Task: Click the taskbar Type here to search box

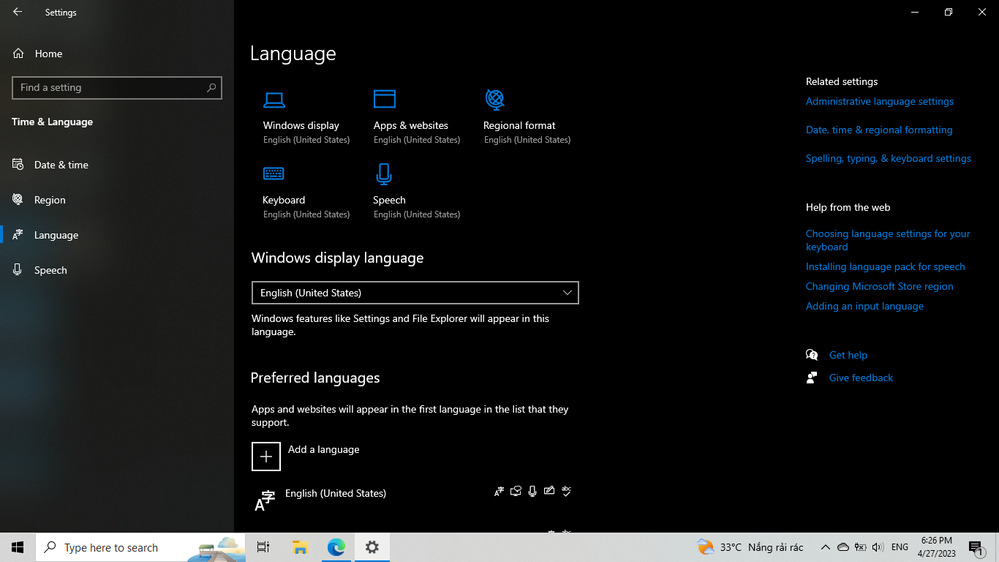Action: click(140, 547)
